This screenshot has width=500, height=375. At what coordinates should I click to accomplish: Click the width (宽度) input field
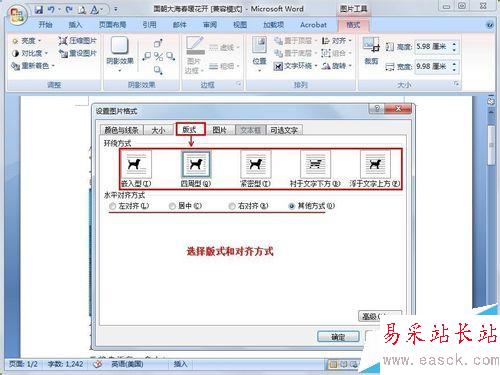pyautogui.click(x=433, y=66)
